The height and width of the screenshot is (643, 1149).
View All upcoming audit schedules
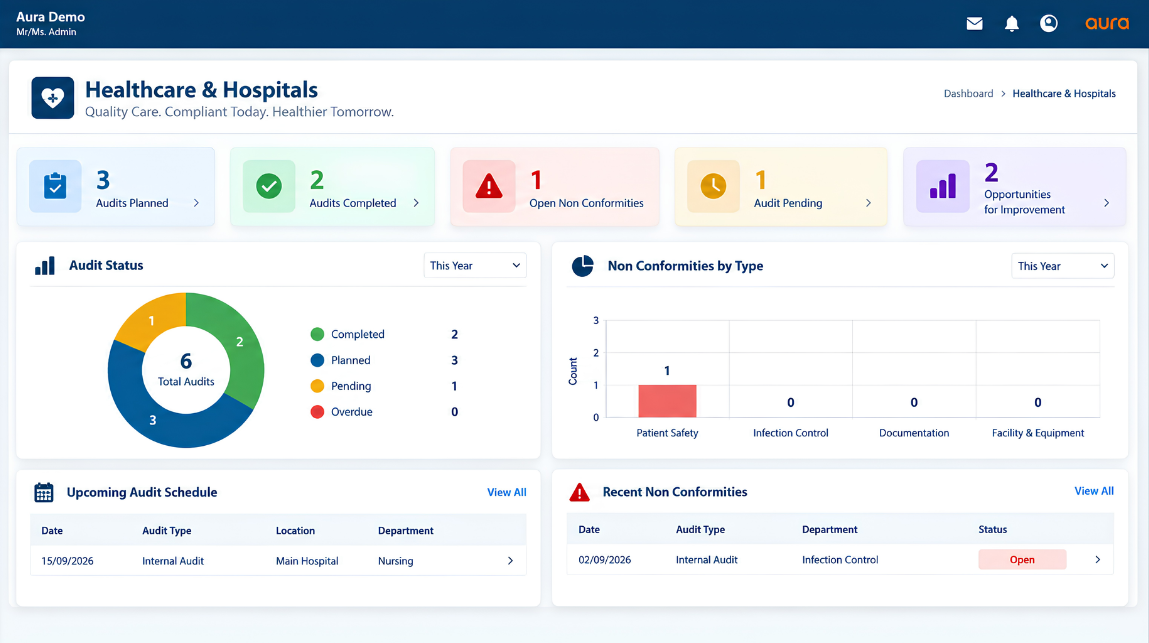point(507,493)
